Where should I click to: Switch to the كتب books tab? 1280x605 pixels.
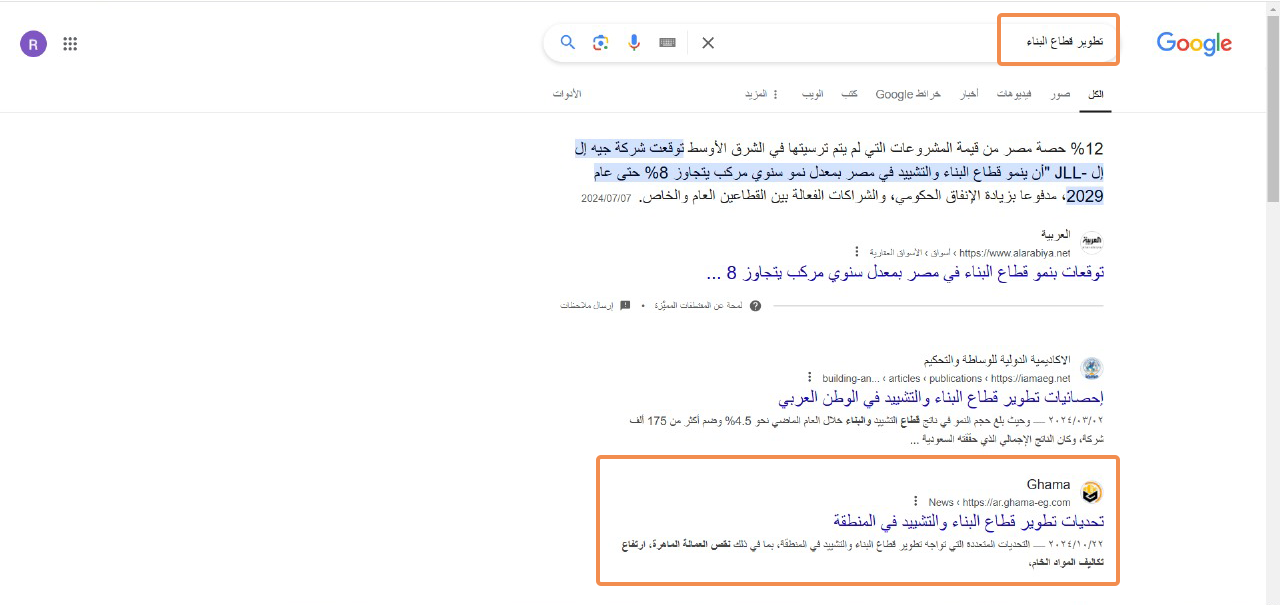click(849, 94)
